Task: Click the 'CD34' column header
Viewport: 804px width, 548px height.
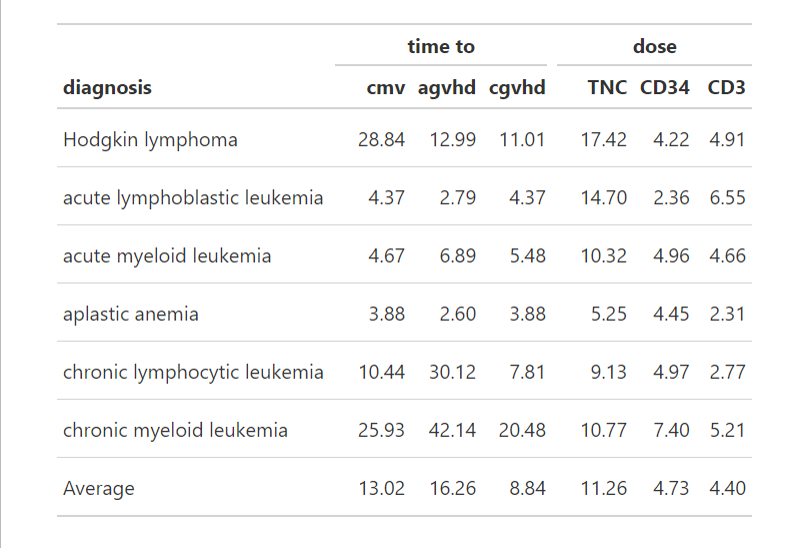Action: (665, 88)
